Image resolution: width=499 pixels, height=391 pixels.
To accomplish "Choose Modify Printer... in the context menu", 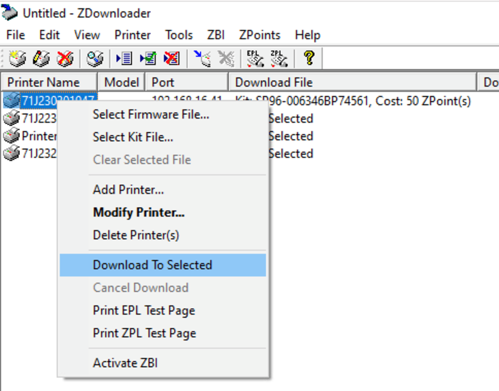I will click(163, 212).
